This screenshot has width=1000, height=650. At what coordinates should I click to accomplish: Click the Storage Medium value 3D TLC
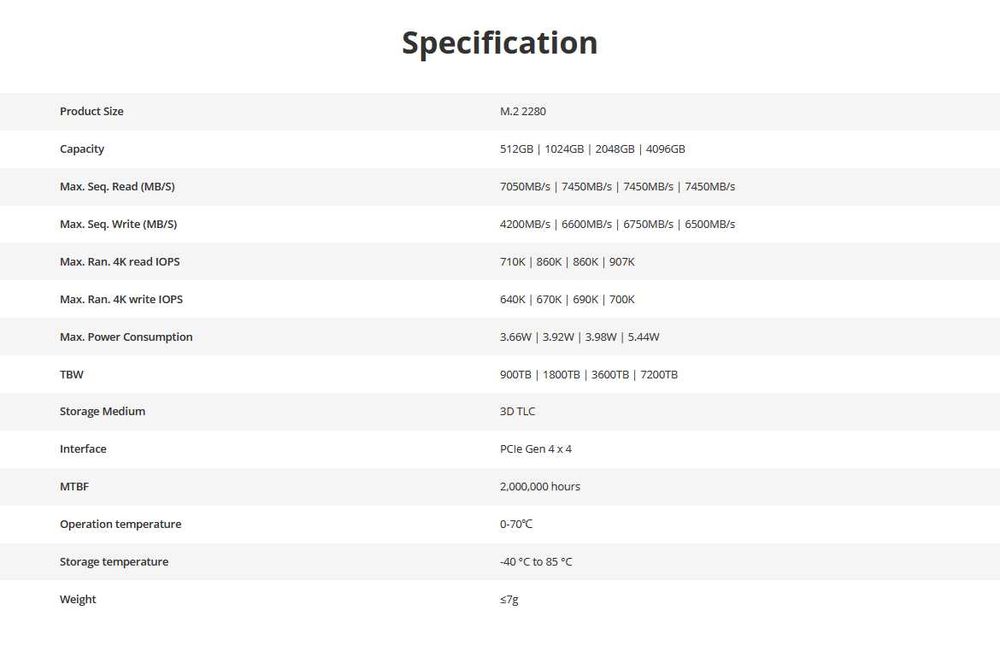pyautogui.click(x=517, y=412)
